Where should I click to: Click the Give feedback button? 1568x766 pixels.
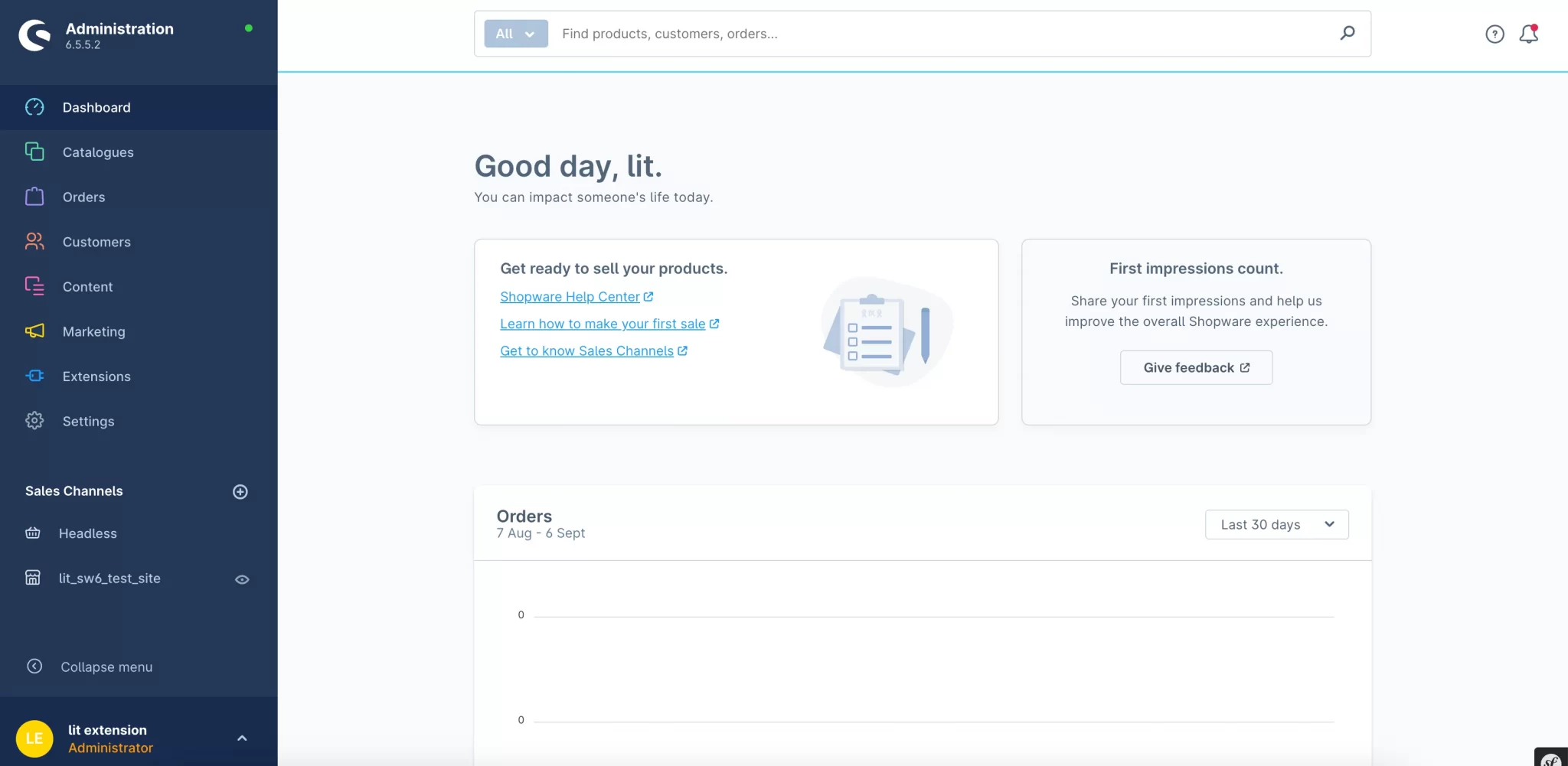1196,367
